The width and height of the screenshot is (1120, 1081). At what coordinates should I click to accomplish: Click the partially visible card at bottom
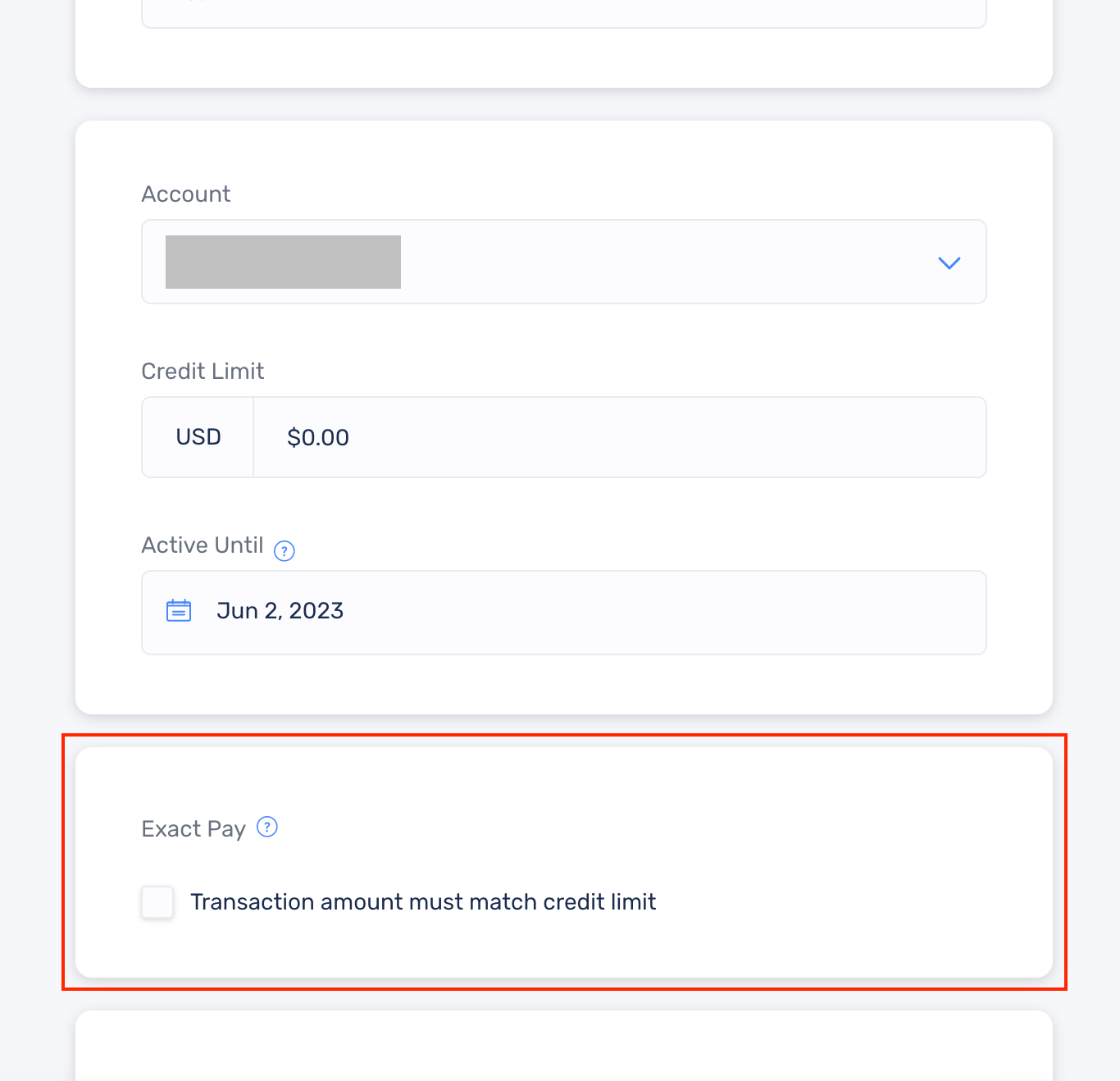pos(564,1046)
